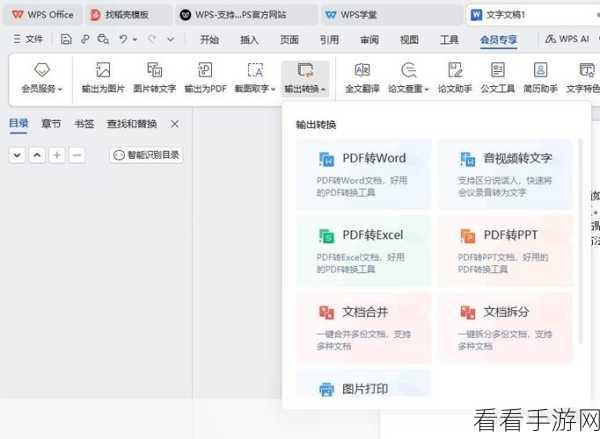Switch to the 视图 ribbon tab

(409, 39)
